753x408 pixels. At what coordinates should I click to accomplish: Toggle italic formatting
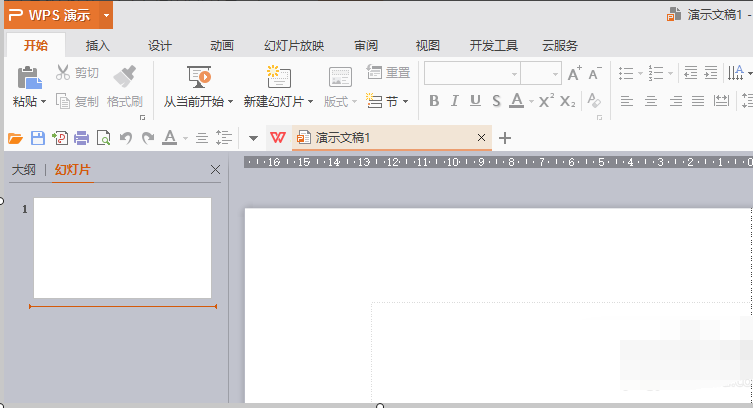tap(454, 101)
